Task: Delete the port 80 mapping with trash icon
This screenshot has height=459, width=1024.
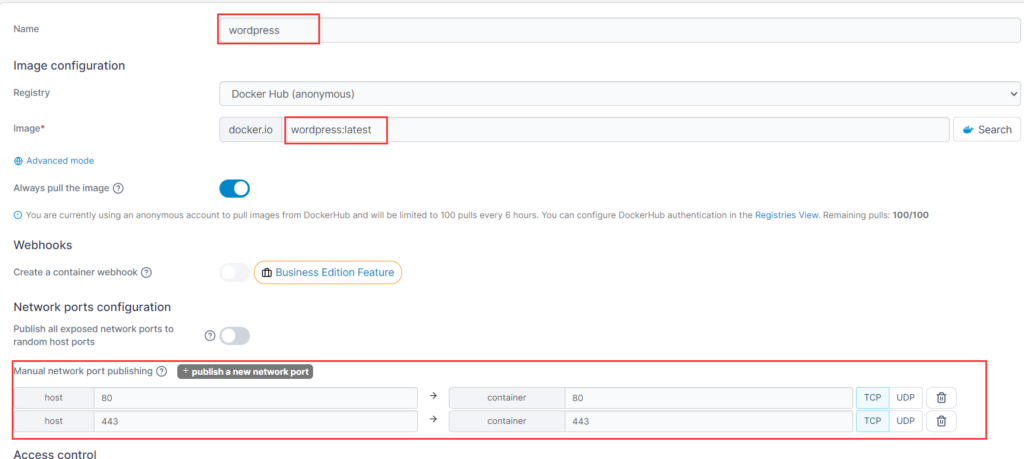Action: point(941,398)
